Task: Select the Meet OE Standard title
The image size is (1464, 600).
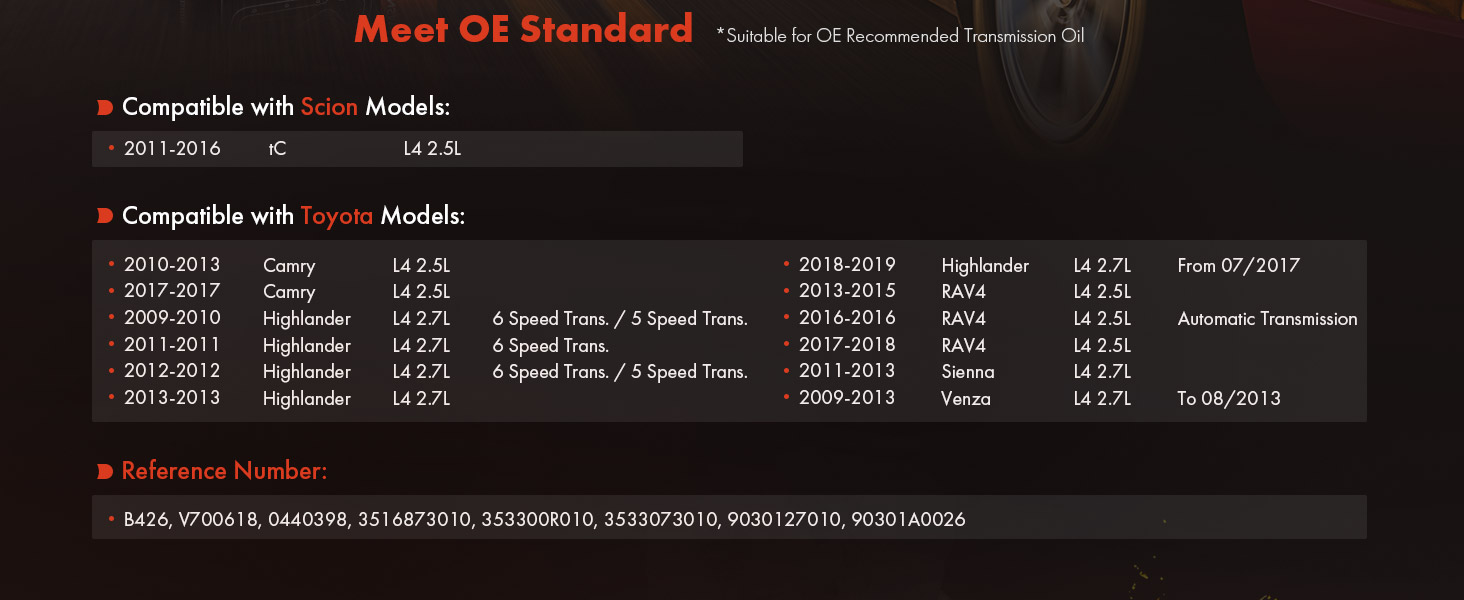Action: point(523,29)
